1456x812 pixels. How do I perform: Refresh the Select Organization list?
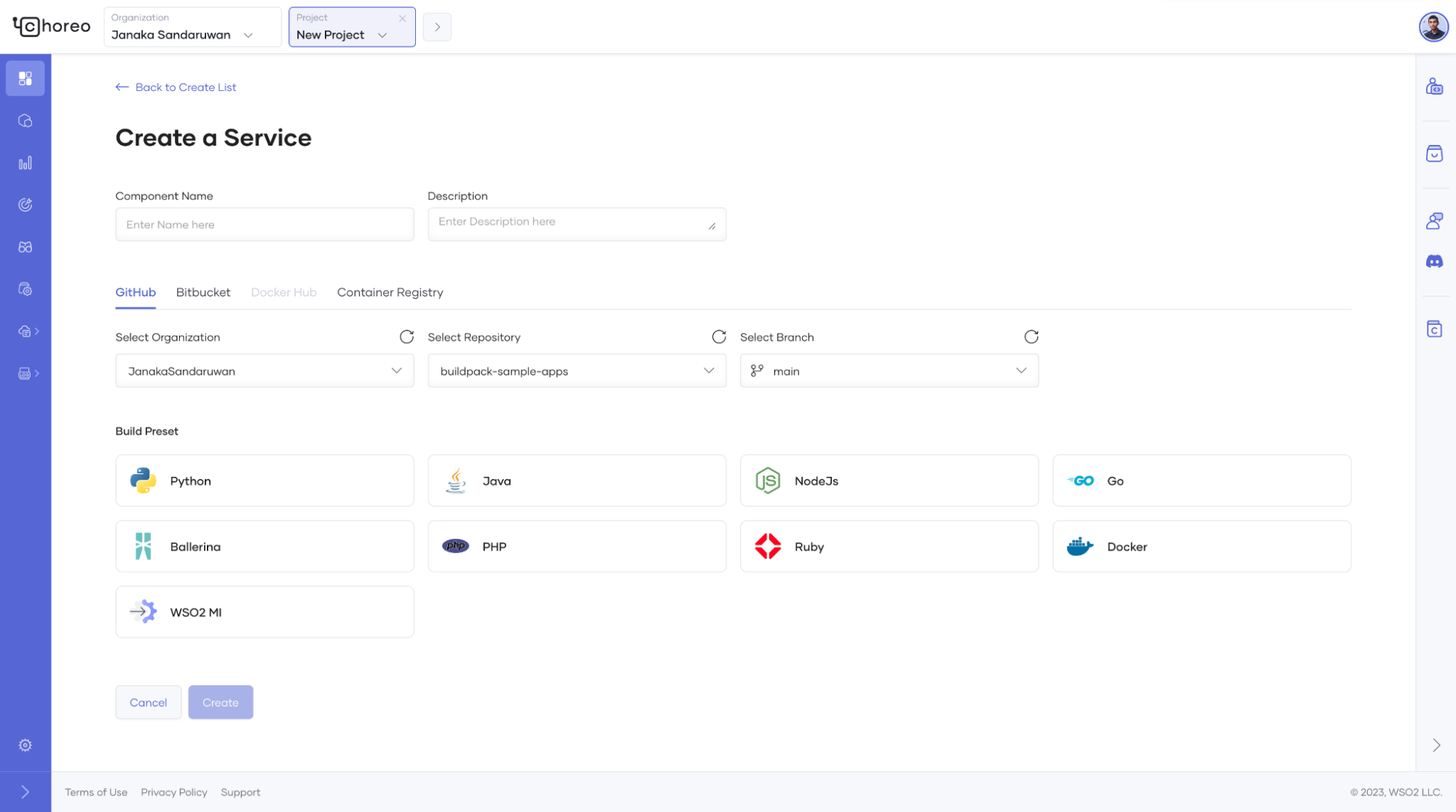406,336
